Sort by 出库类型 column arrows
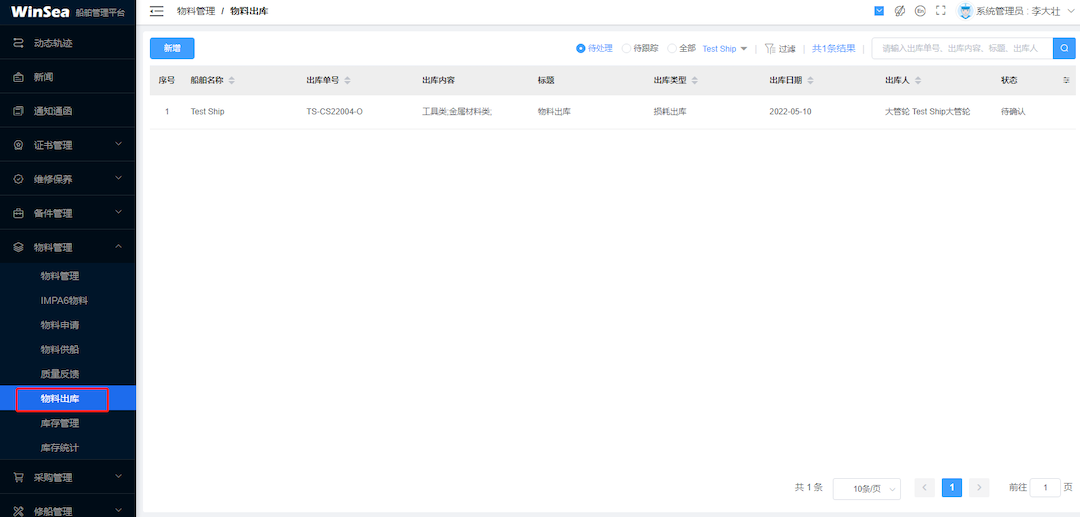 (x=694, y=81)
